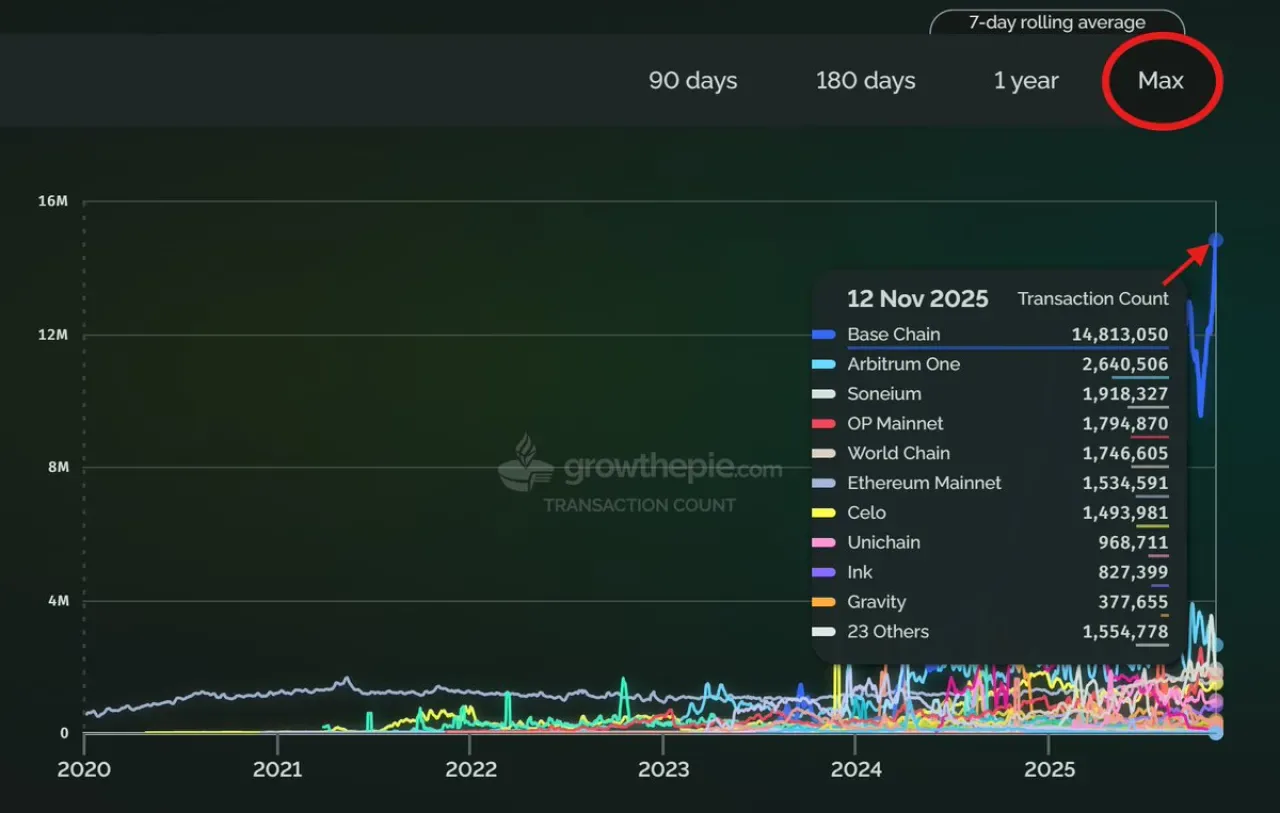The width and height of the screenshot is (1280, 813).
Task: Click the 23 Others tooltip row
Action: [x=990, y=632]
